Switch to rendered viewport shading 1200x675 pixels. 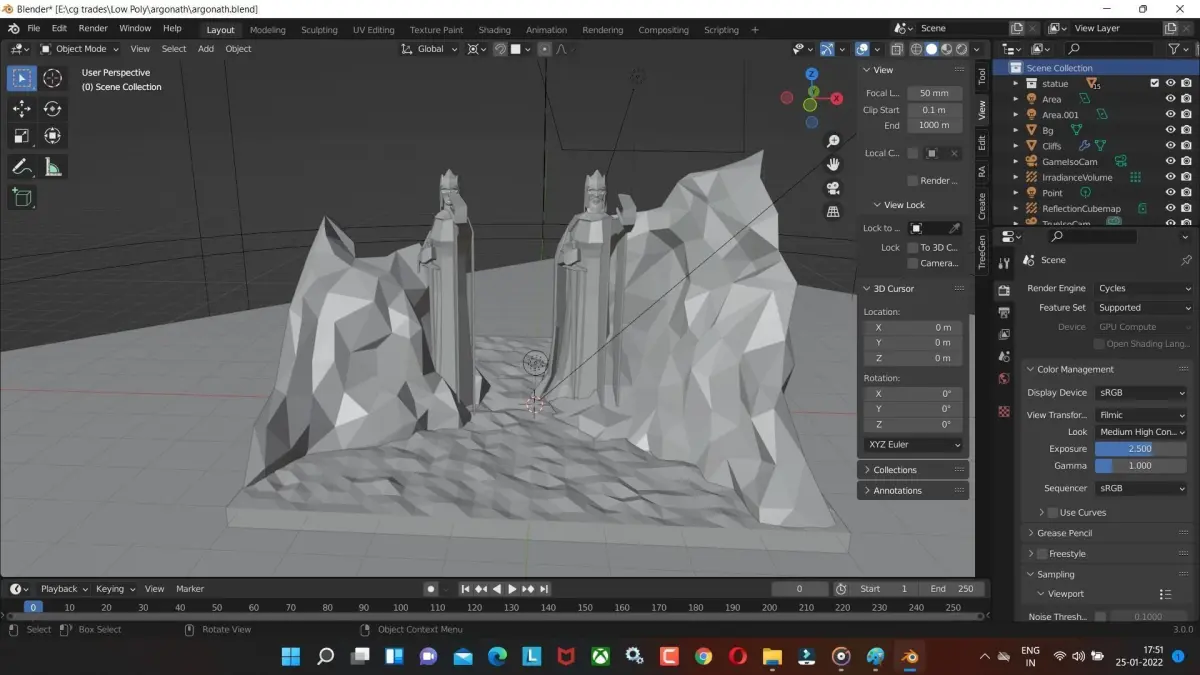pyautogui.click(x=961, y=48)
